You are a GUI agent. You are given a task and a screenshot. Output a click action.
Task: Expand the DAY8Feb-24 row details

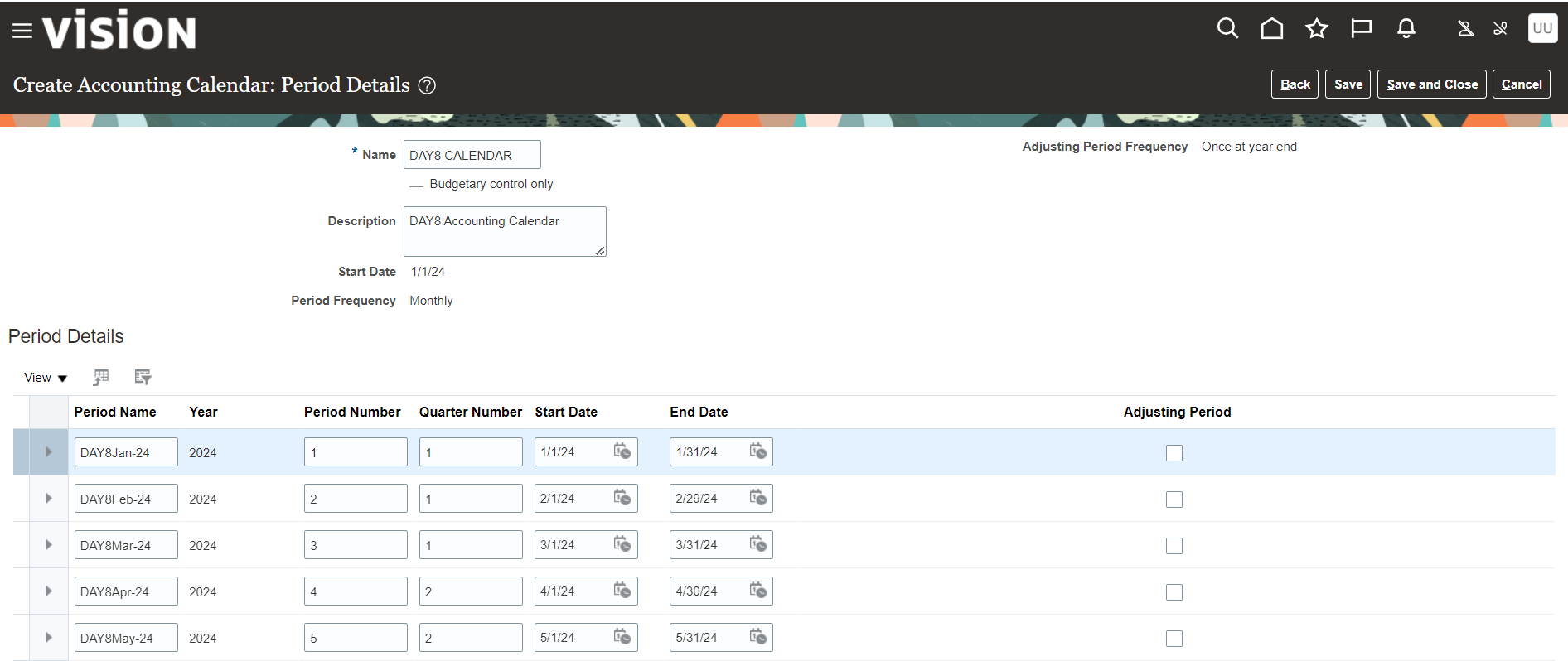tap(49, 499)
